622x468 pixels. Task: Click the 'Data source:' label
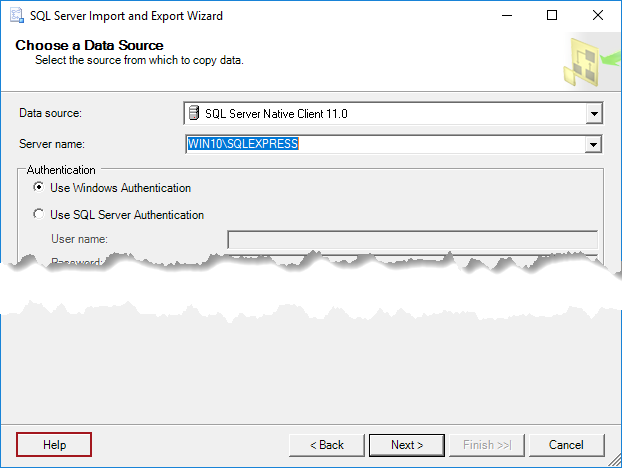click(x=50, y=113)
